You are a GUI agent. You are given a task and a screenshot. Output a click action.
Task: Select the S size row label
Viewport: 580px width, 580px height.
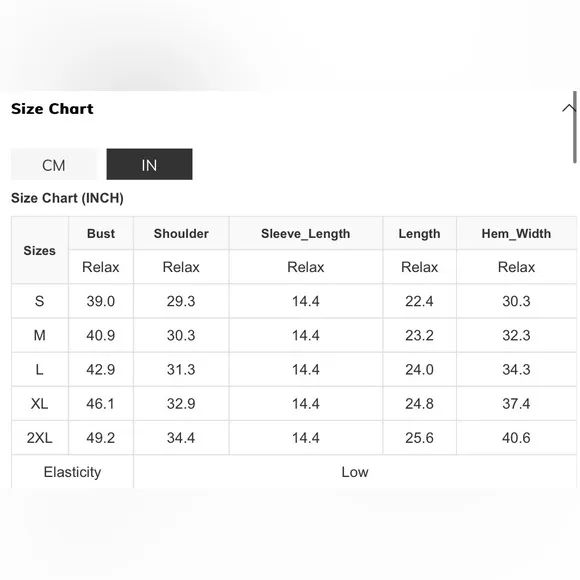click(40, 301)
